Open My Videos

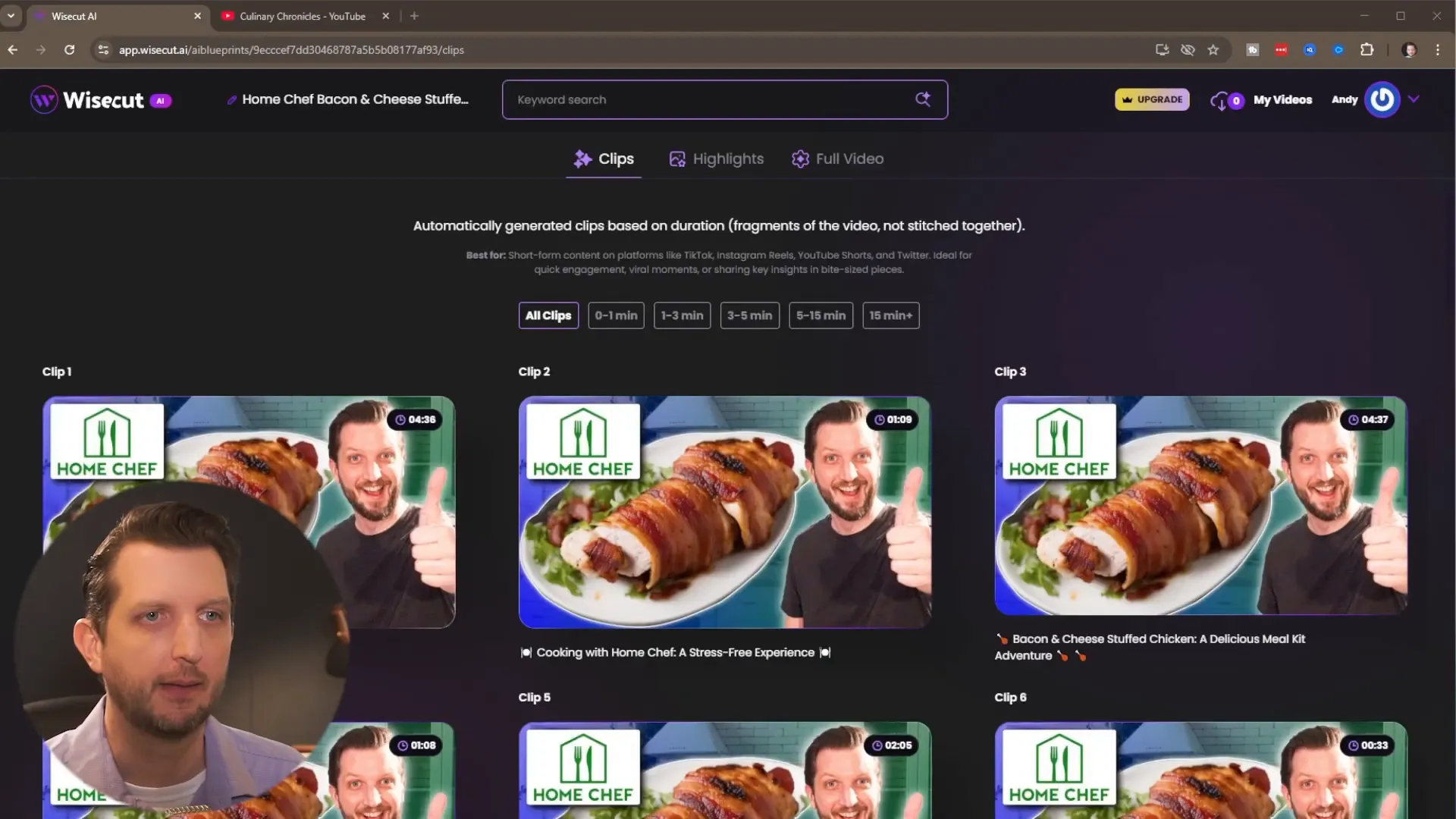1282,99
